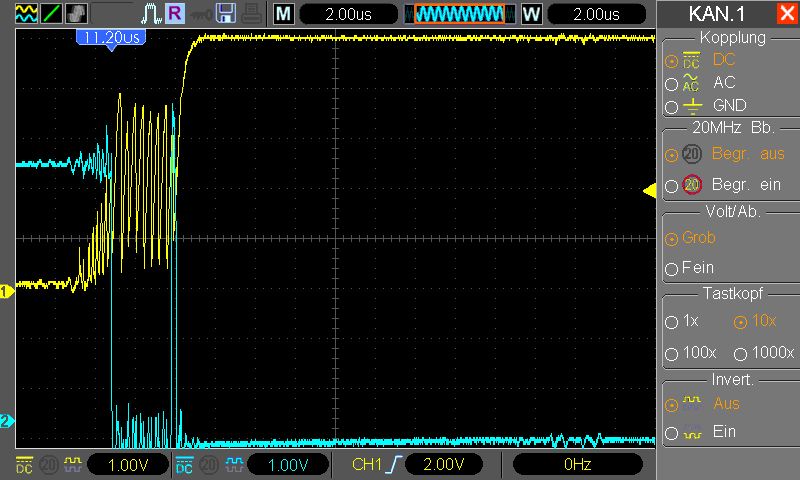Set probe attenuation to 1x
800x480 pixels.
pyautogui.click(x=671, y=322)
